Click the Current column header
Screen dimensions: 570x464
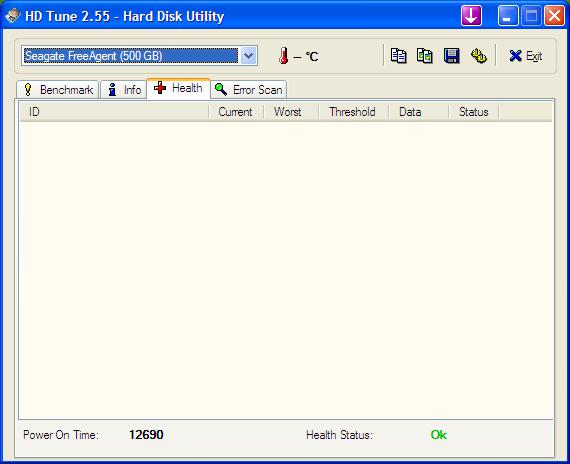(236, 112)
